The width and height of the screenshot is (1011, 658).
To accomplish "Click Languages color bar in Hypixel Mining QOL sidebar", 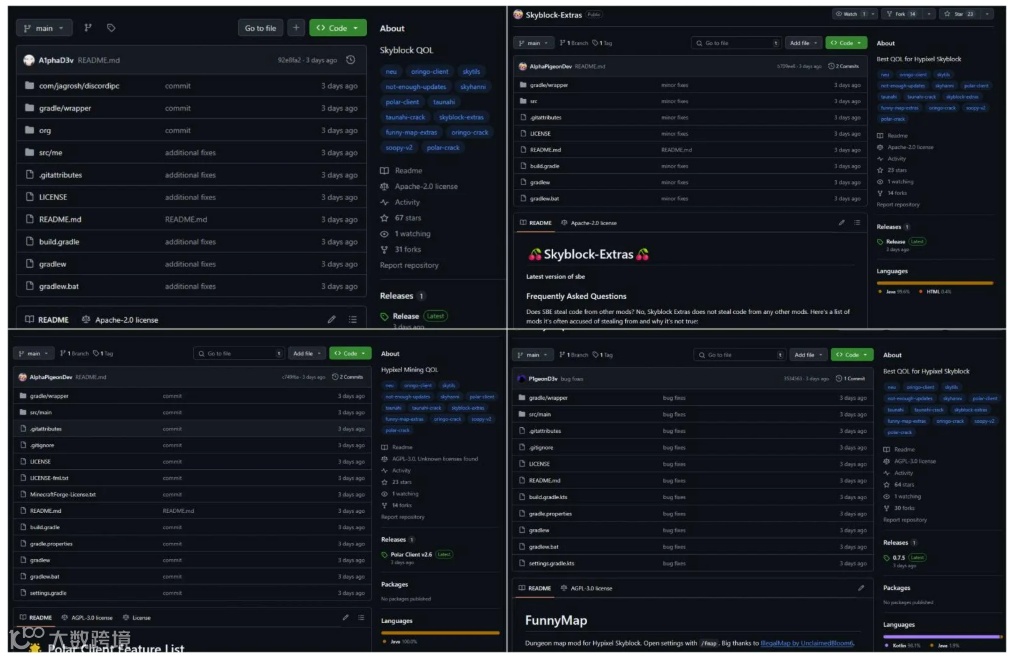I will [440, 633].
